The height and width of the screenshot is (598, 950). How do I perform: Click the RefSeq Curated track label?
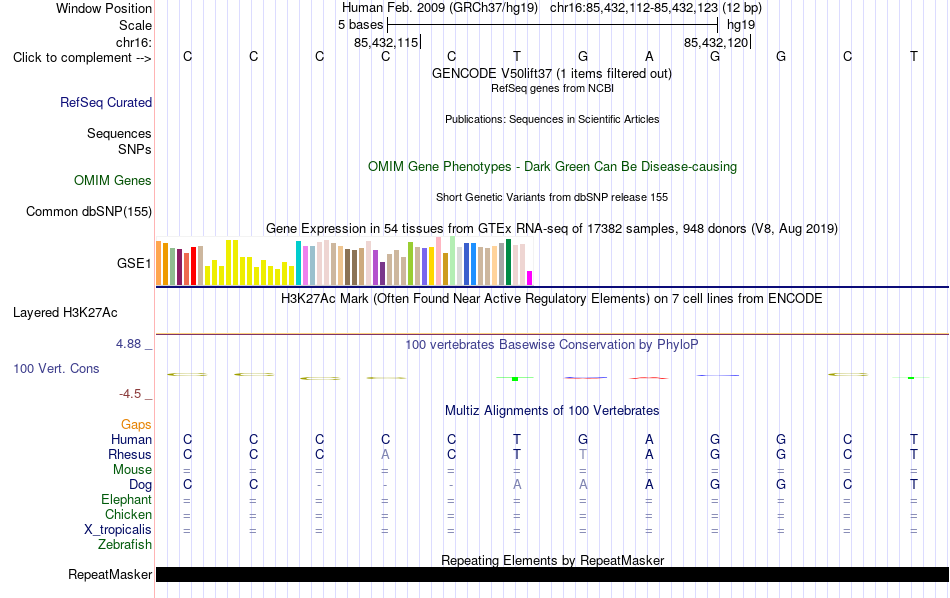106,102
